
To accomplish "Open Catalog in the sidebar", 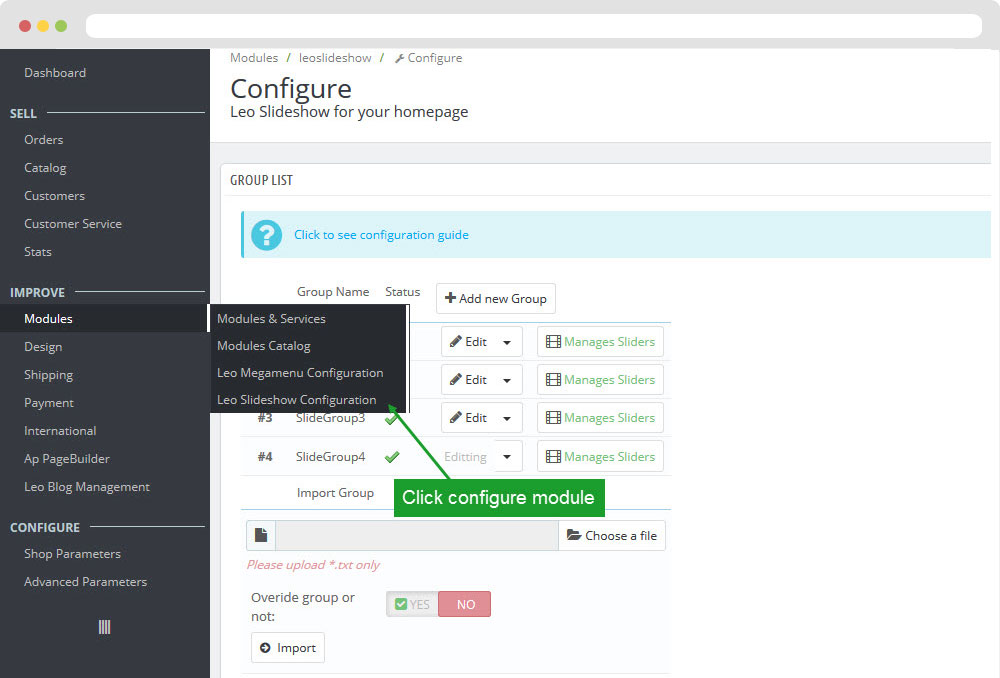I will click(x=45, y=168).
